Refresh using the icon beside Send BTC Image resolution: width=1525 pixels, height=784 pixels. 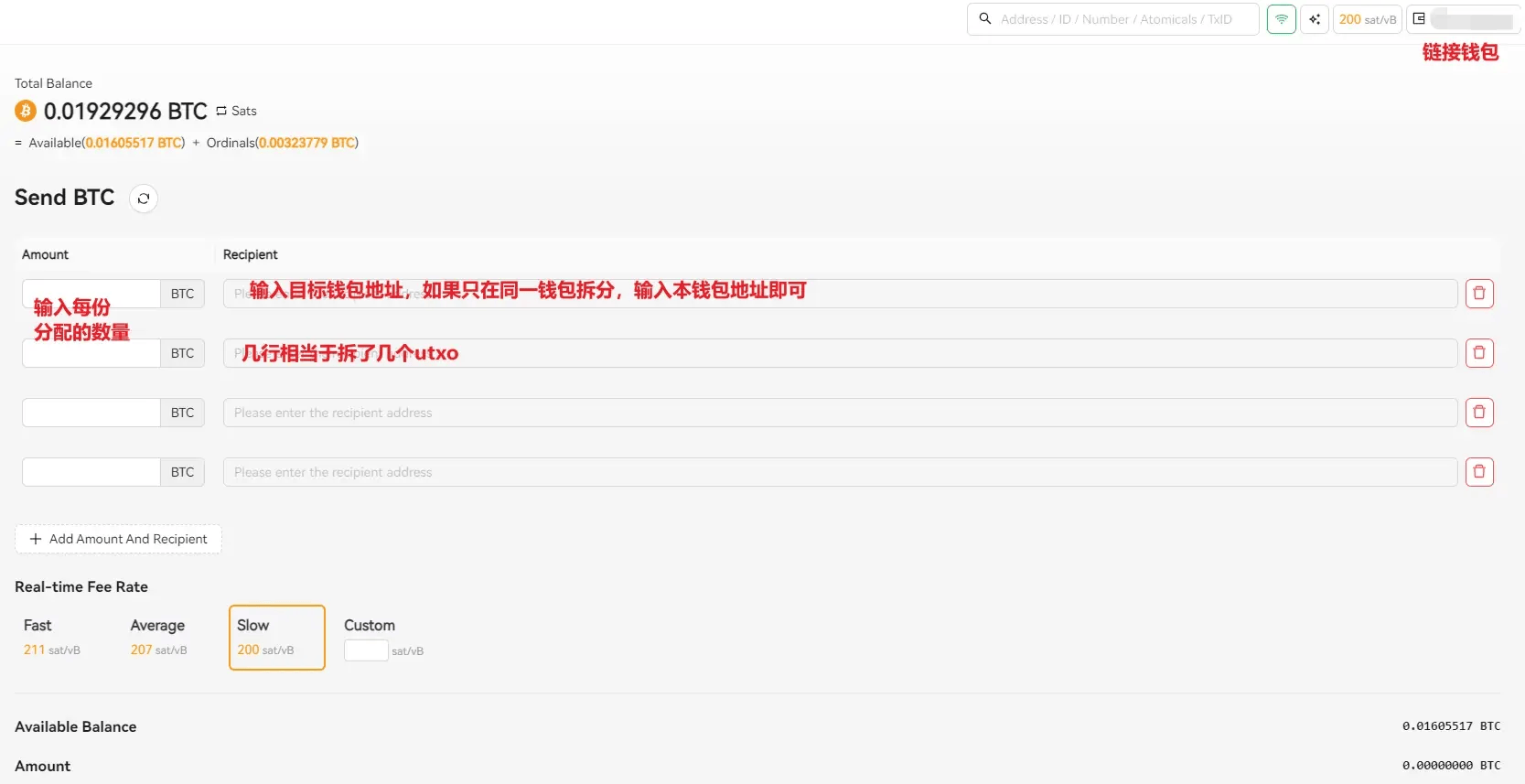pyautogui.click(x=144, y=199)
